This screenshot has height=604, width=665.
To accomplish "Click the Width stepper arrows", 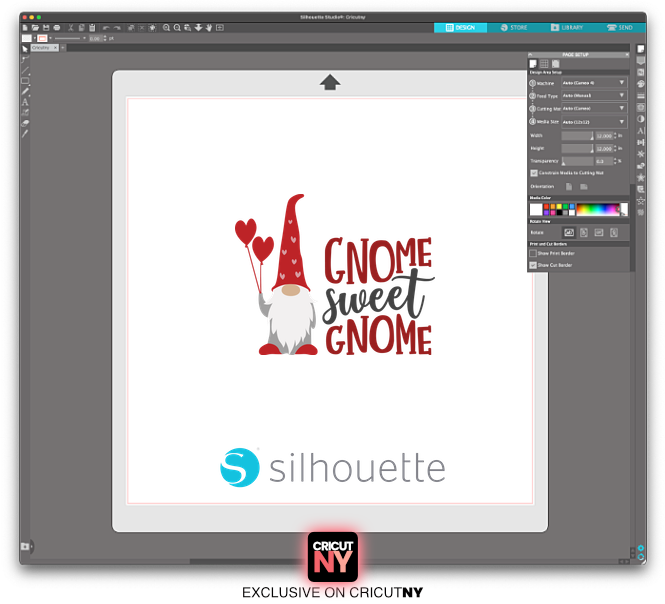I will 615,136.
